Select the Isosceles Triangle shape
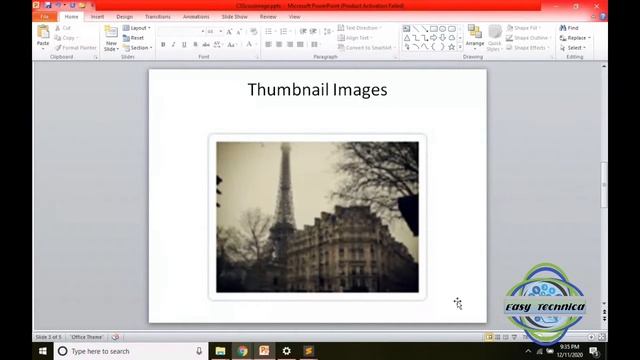 tap(407, 38)
